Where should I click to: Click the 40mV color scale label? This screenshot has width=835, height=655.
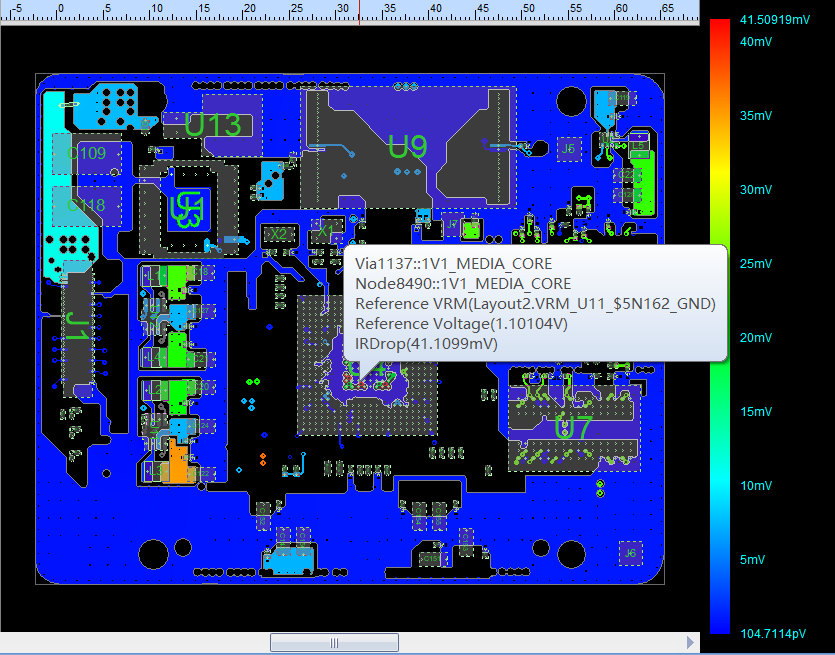tap(756, 42)
